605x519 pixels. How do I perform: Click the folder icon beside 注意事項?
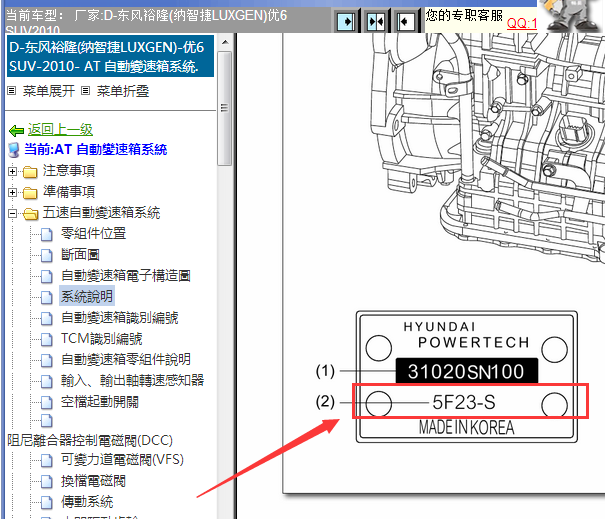tap(30, 172)
